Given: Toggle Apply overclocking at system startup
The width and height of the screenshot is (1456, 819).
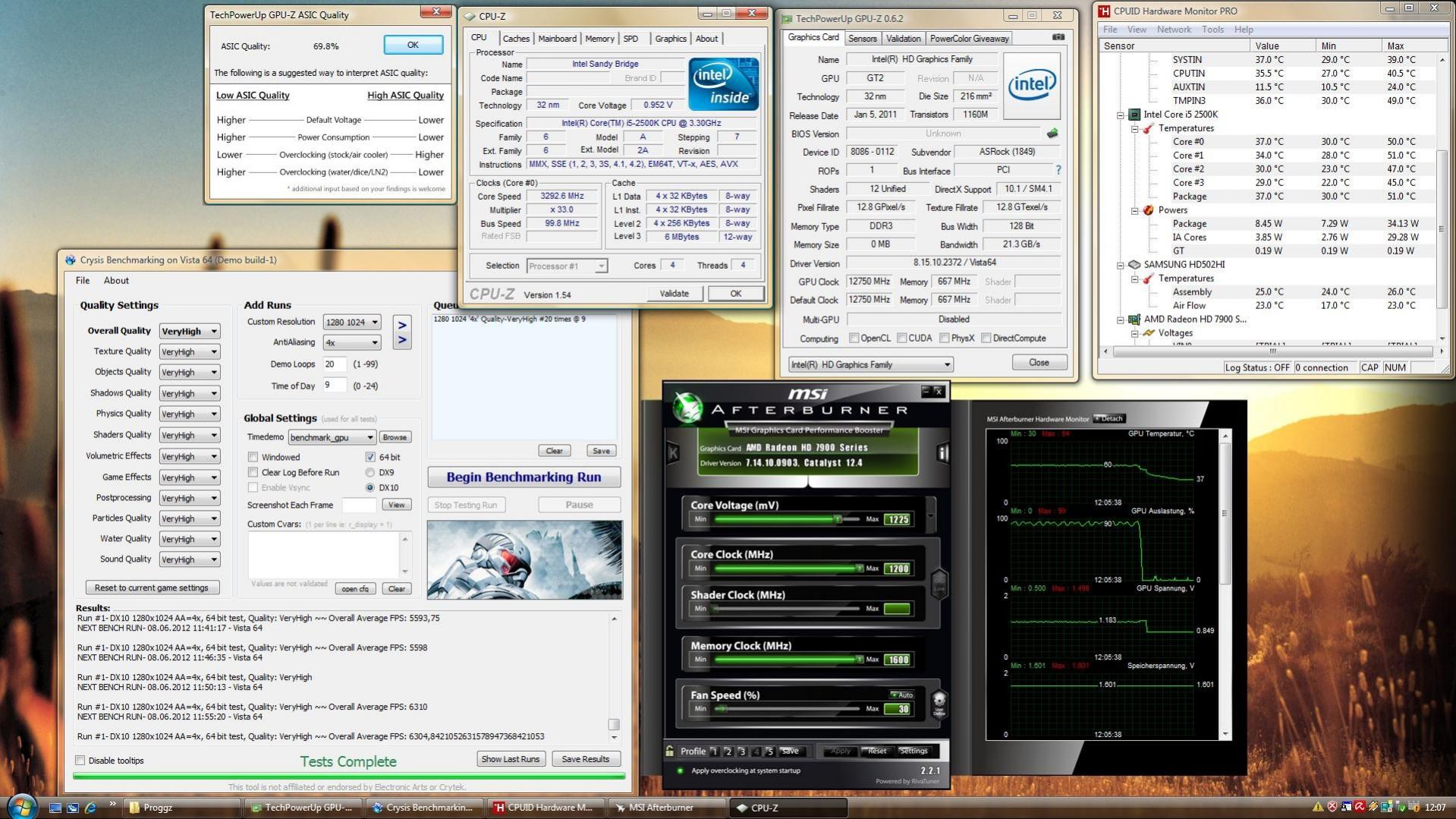Looking at the screenshot, I should 680,770.
